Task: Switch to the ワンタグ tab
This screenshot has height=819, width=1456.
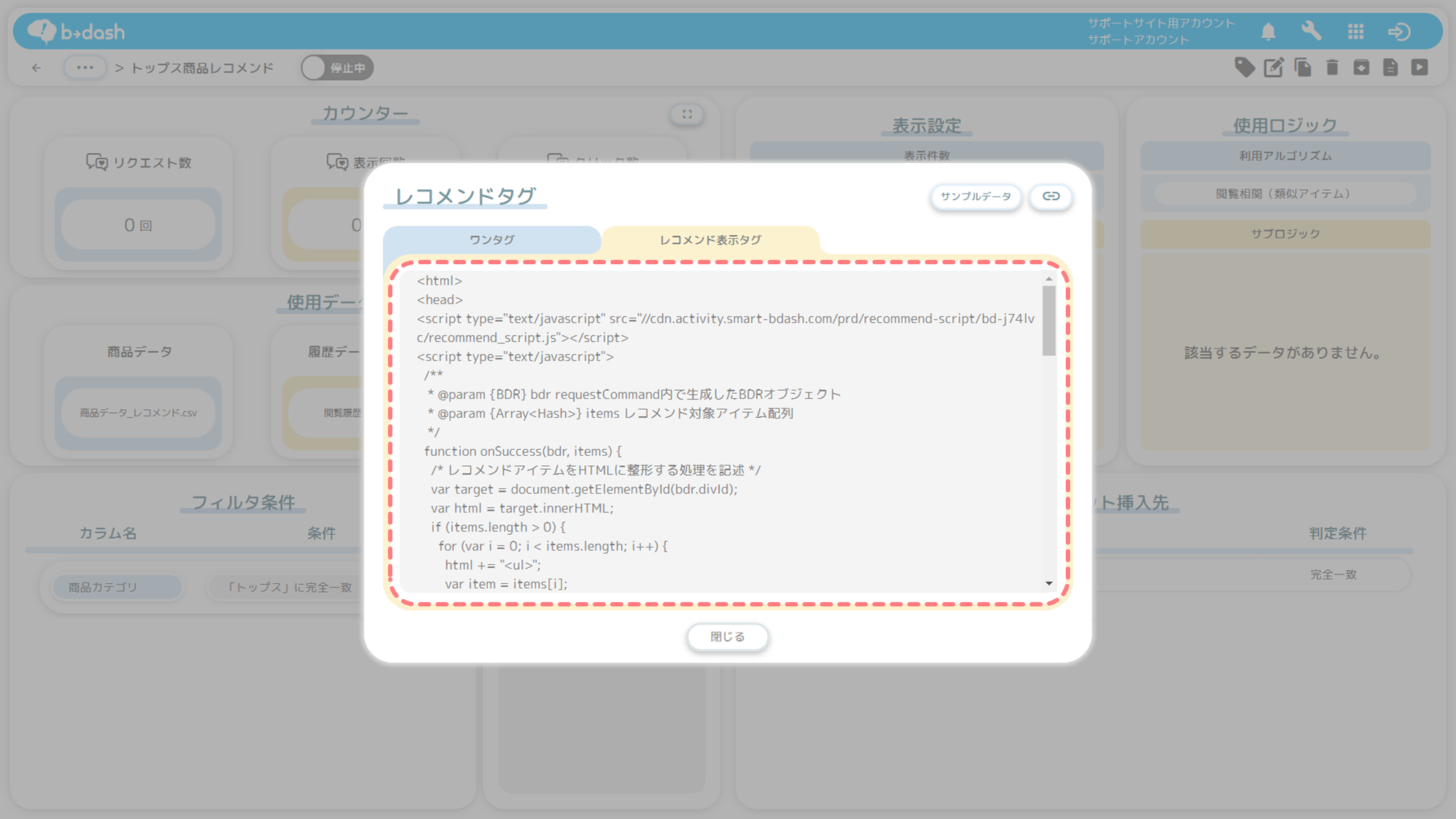Action: (492, 240)
